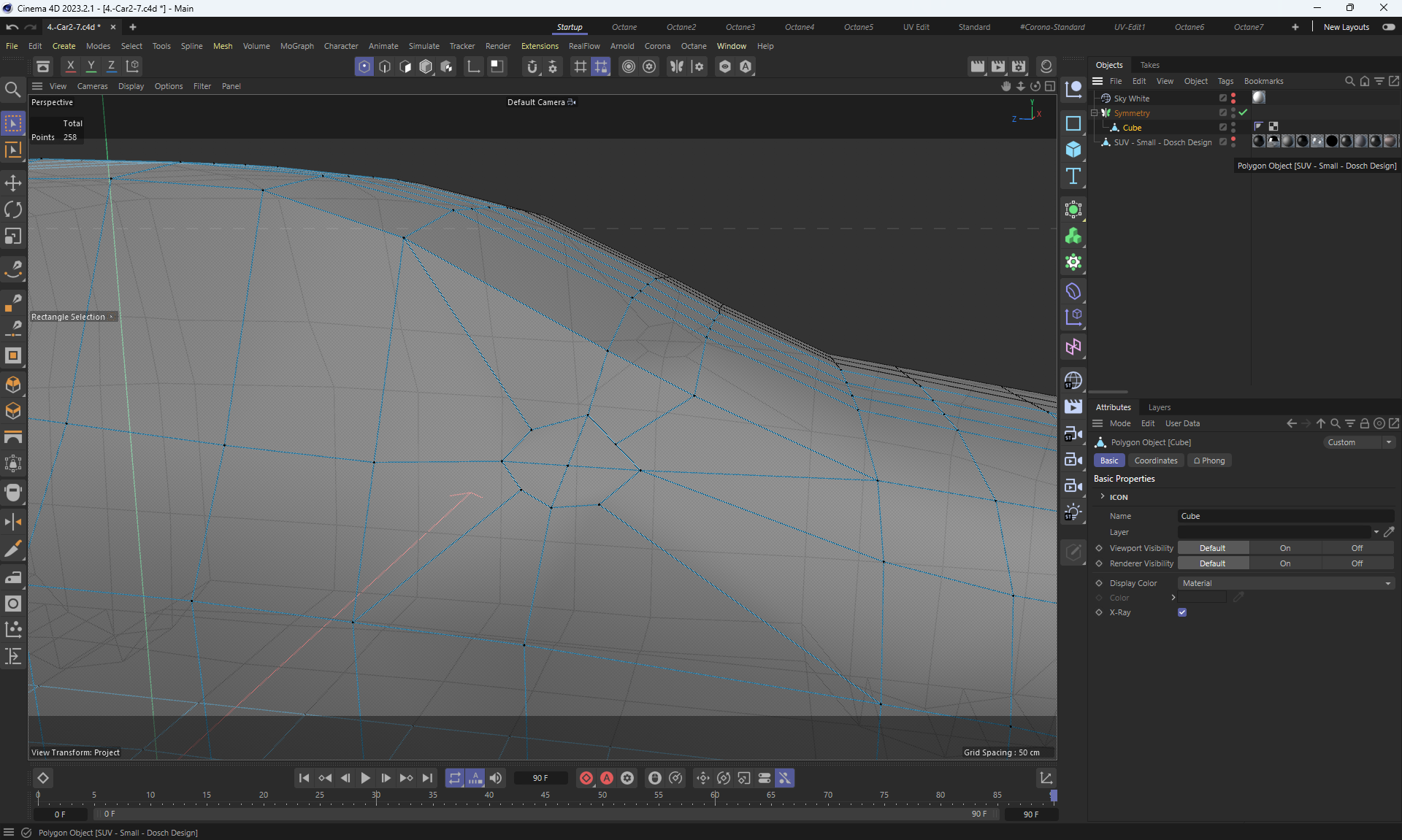
Task: Set Viewport Visibility to Off
Action: [x=1356, y=548]
